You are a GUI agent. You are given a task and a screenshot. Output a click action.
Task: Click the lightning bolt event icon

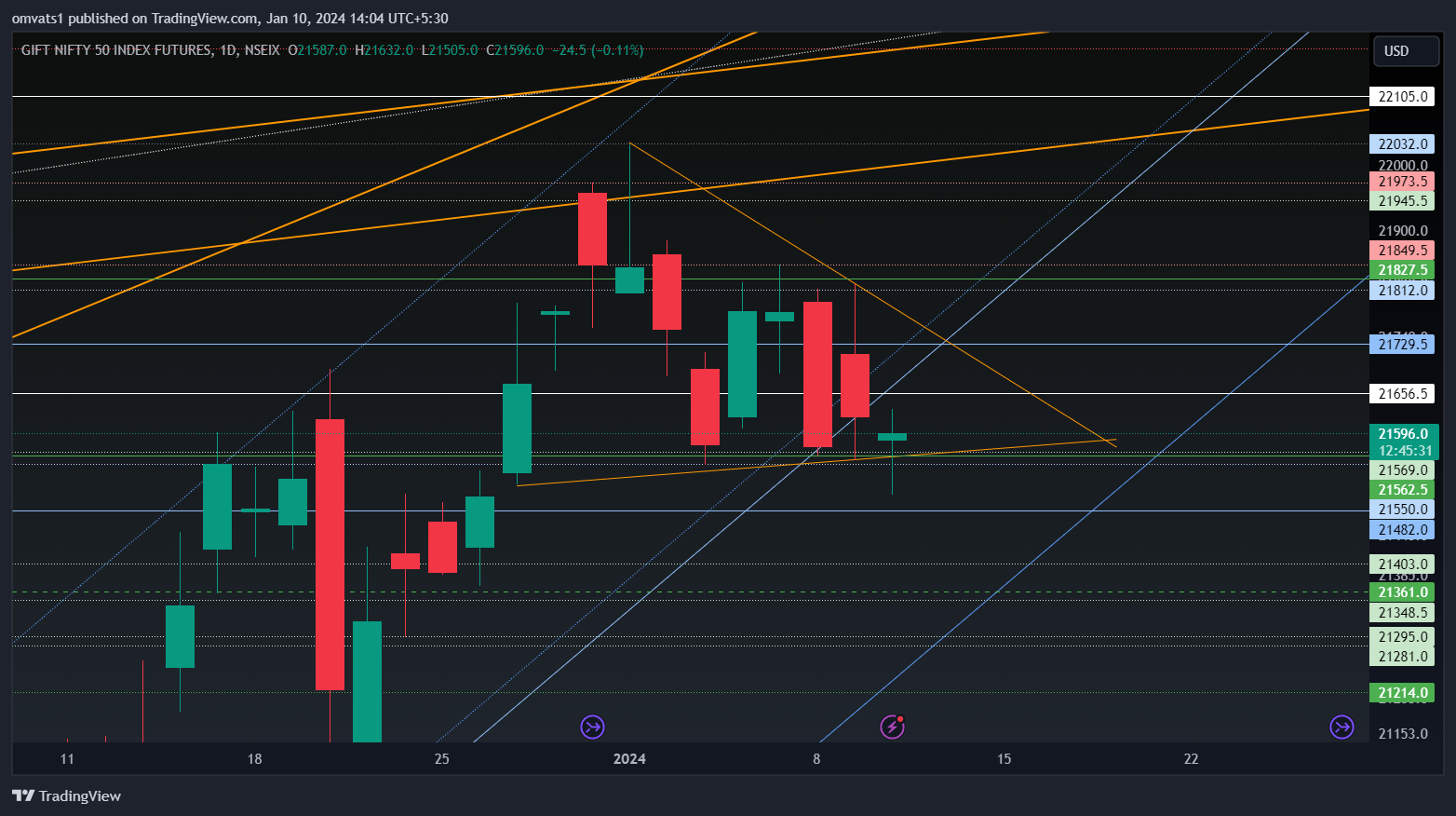click(892, 727)
